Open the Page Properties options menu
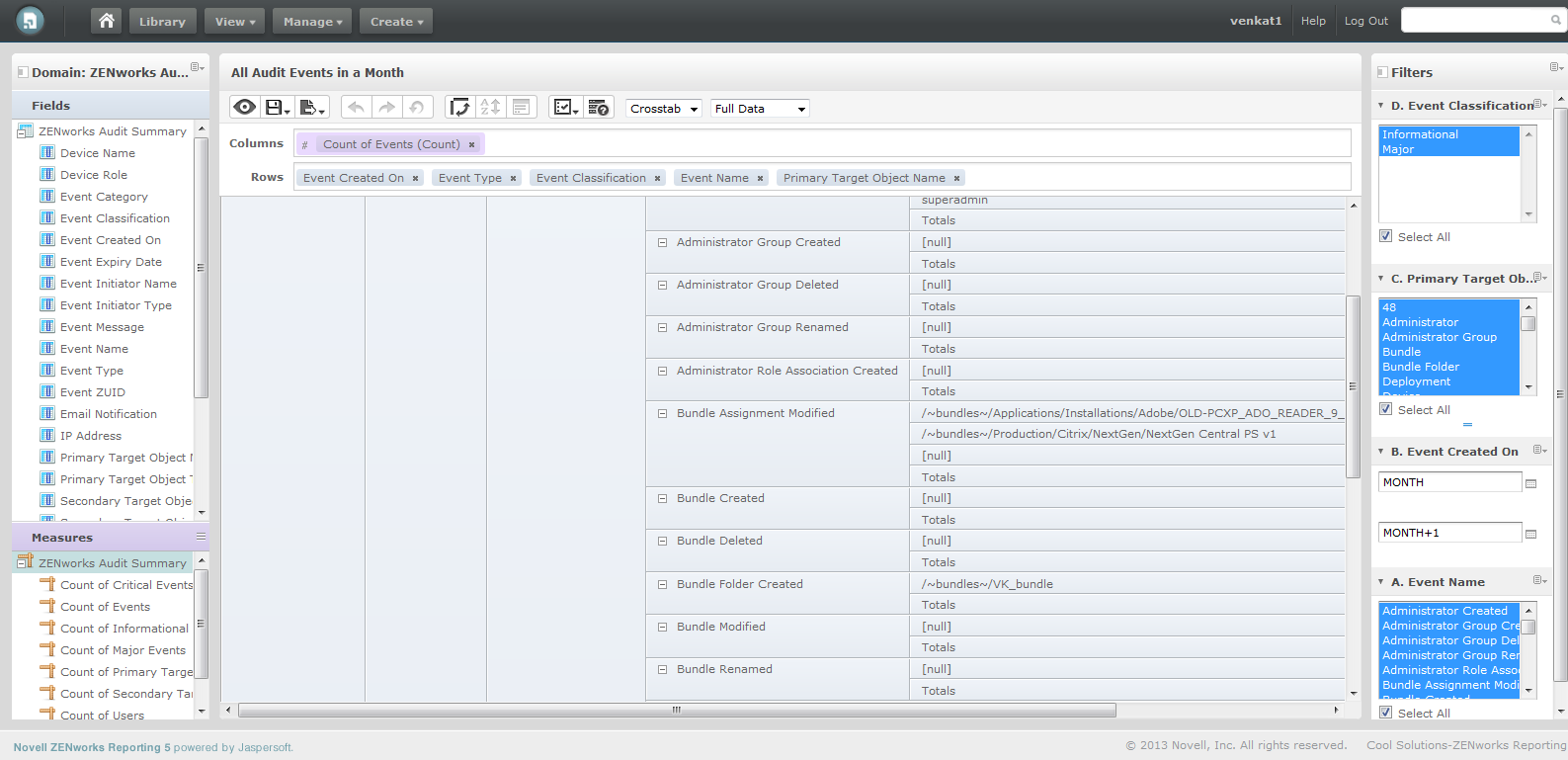The height and width of the screenshot is (760, 1568). click(x=566, y=108)
